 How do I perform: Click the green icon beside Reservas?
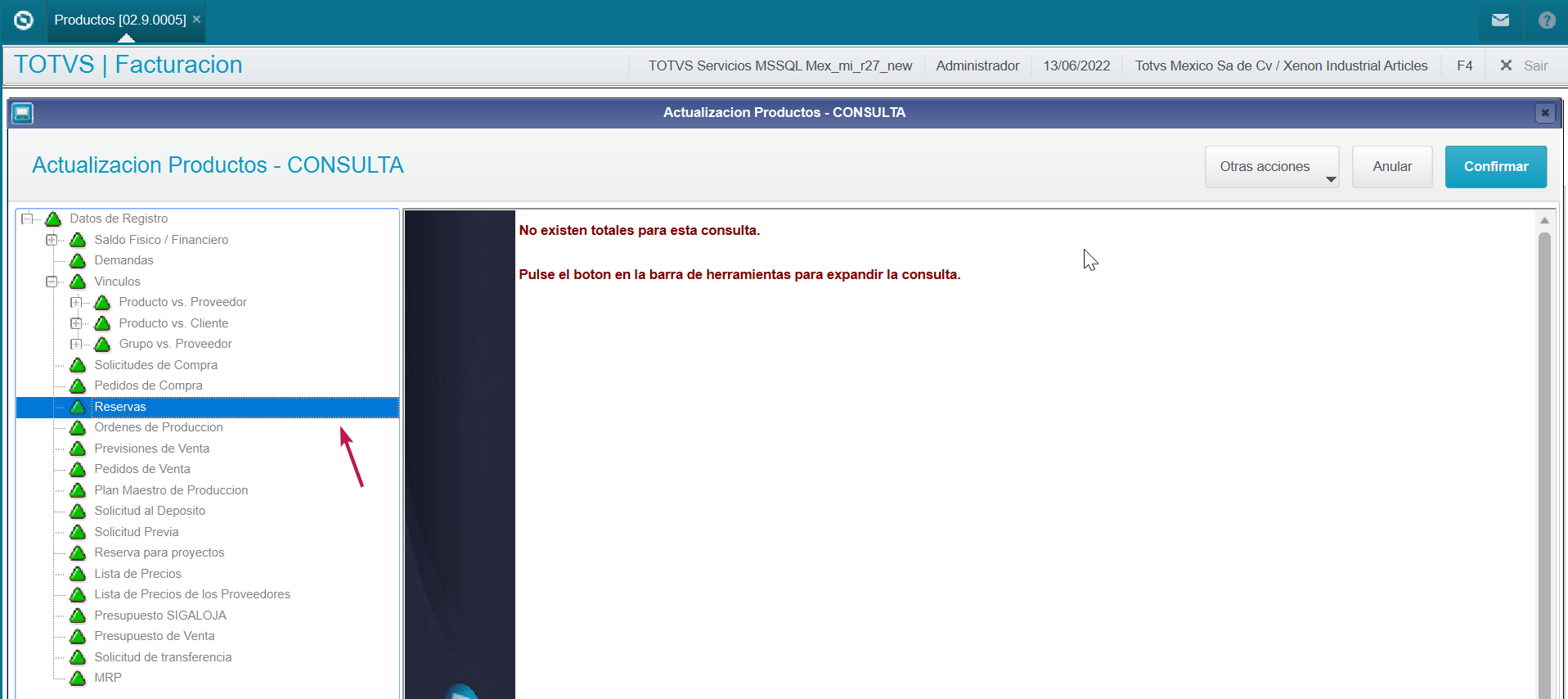click(x=78, y=407)
